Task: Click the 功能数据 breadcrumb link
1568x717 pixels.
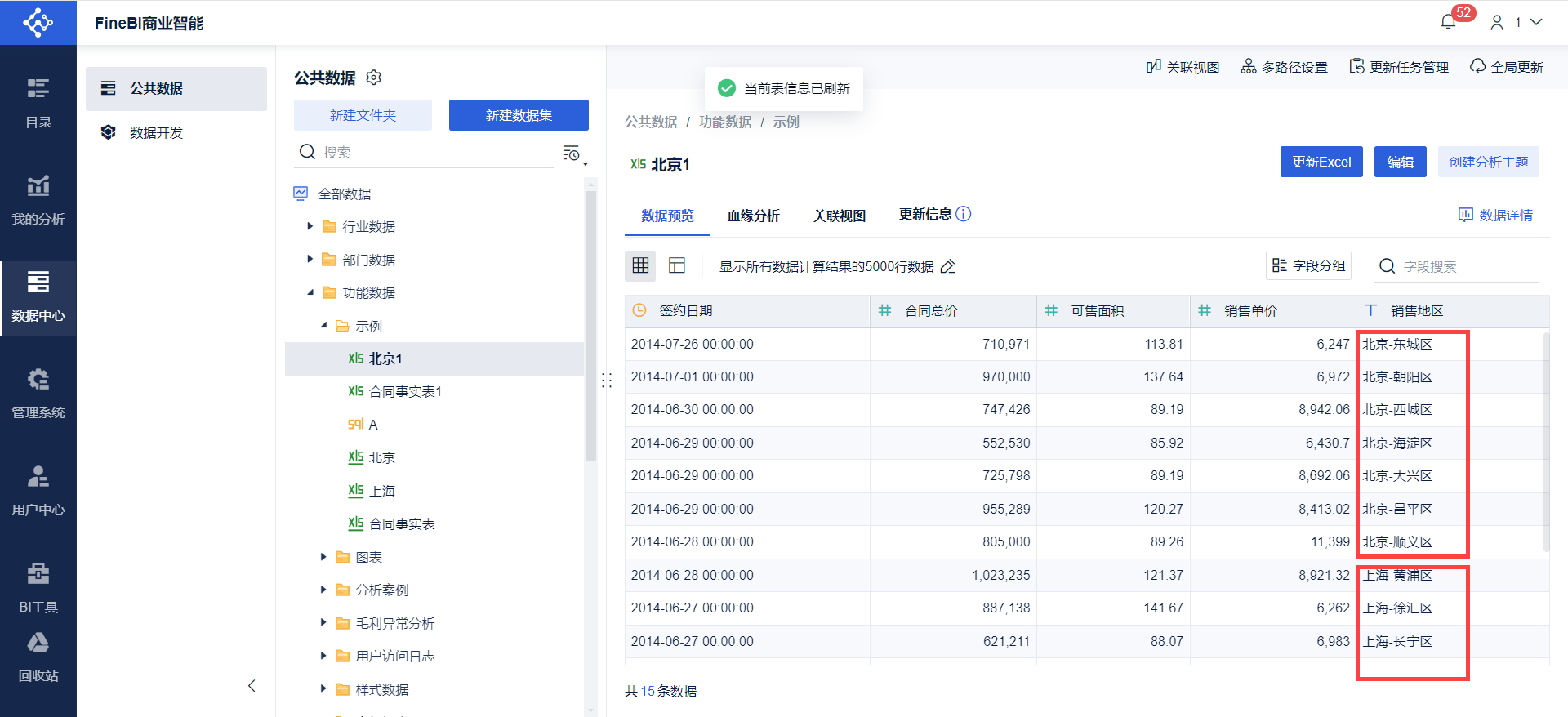Action: pos(725,122)
